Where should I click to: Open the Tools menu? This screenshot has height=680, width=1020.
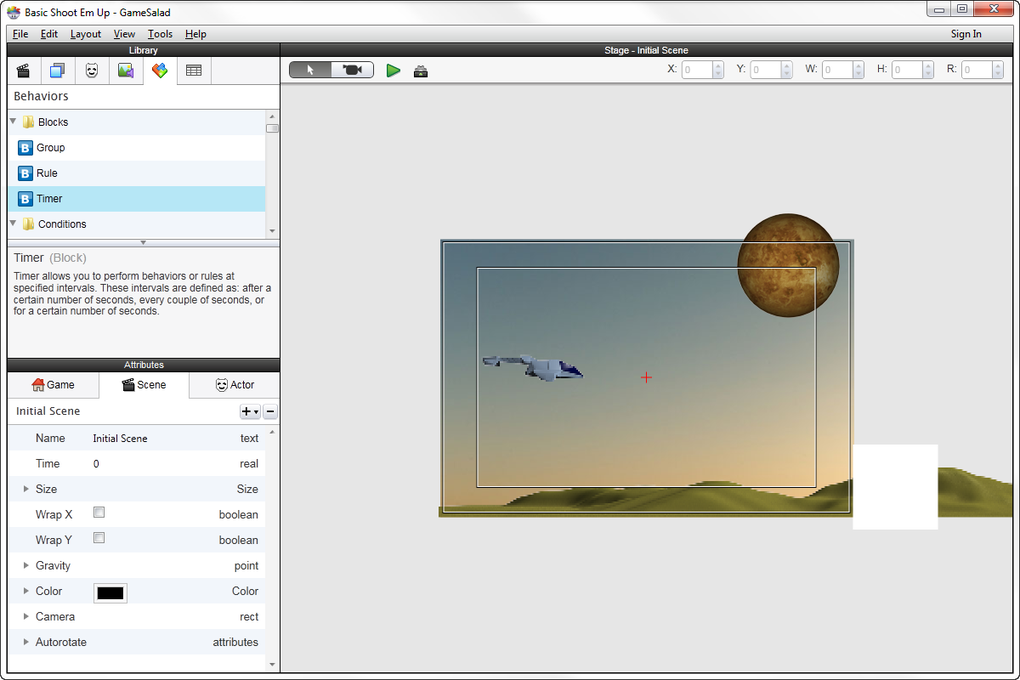[160, 34]
